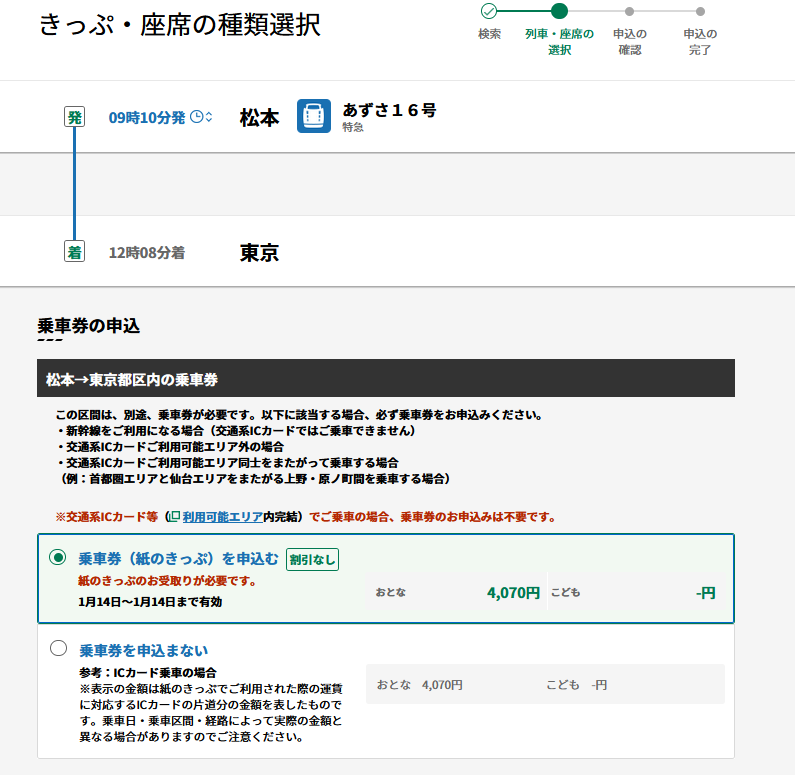This screenshot has width=795, height=775.
Task: Click the 申込の確認 step dot
Action: click(629, 11)
